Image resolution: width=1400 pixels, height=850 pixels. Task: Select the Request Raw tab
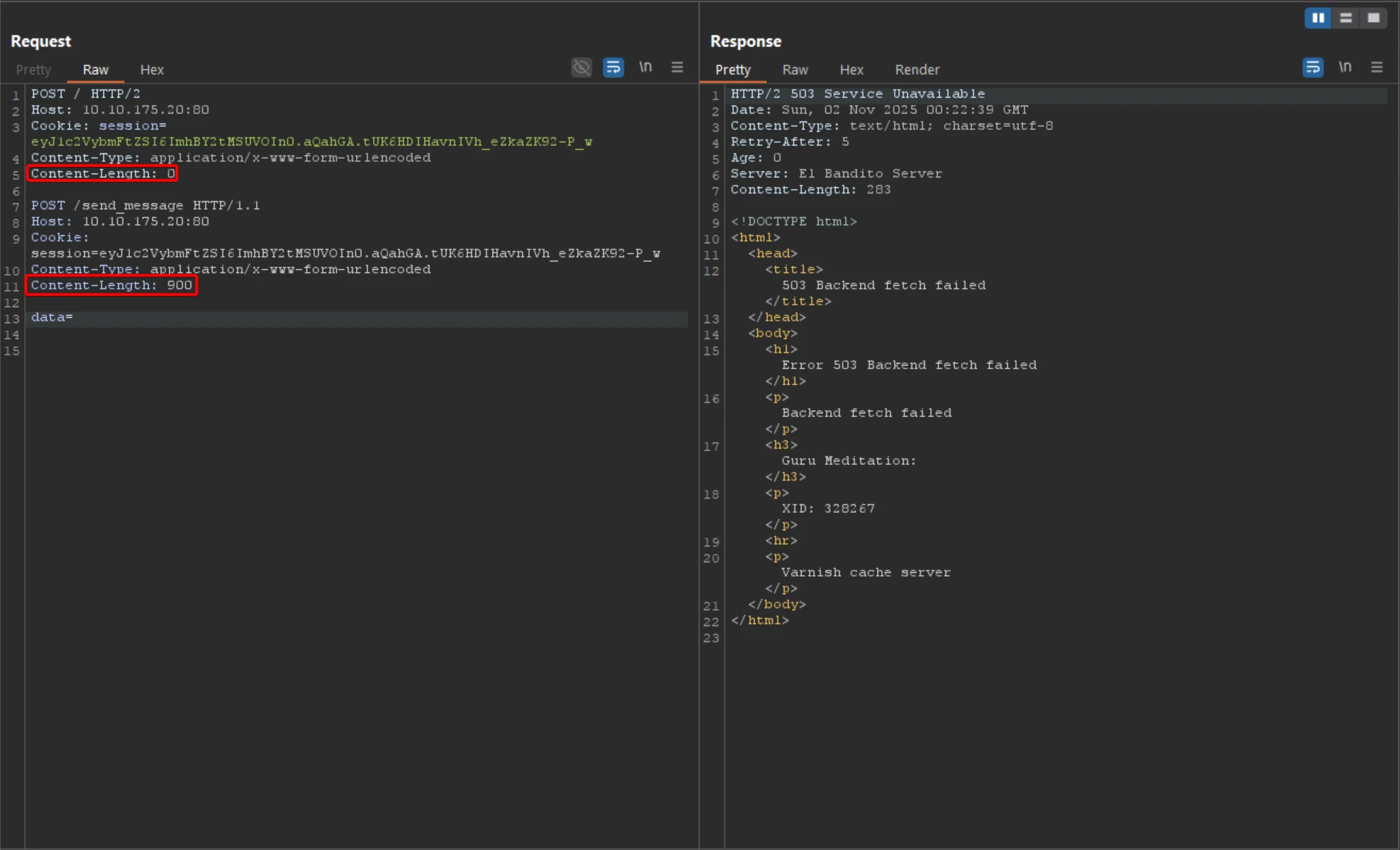coord(95,69)
